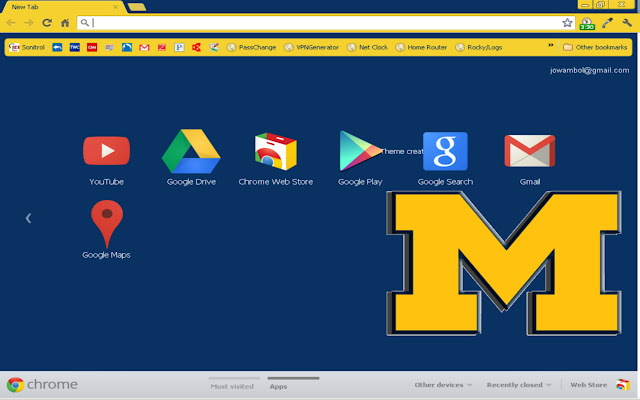Open the clock extension showing 3:30
The image size is (640, 400).
tap(587, 24)
